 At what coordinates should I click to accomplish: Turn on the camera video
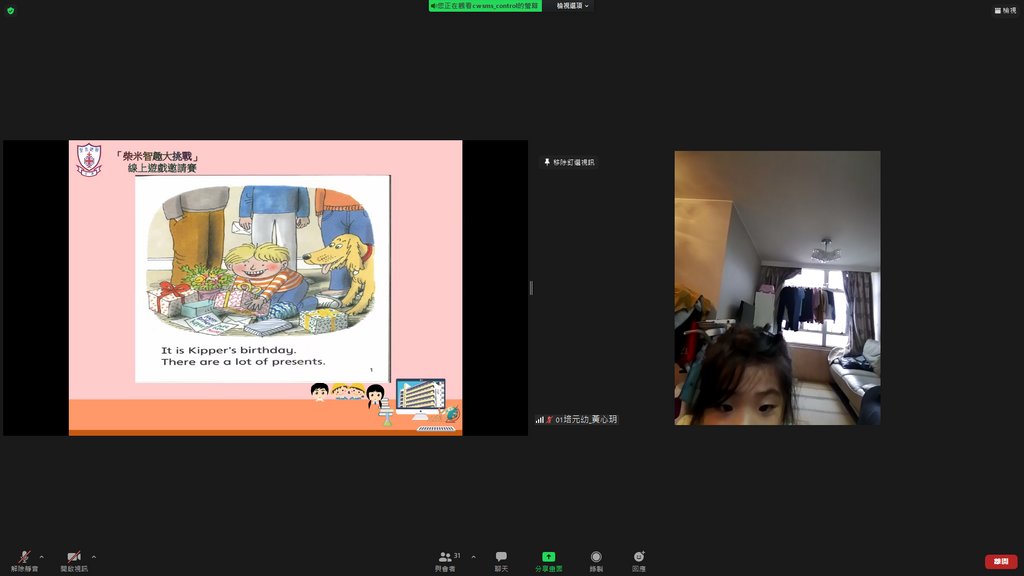tap(73, 559)
